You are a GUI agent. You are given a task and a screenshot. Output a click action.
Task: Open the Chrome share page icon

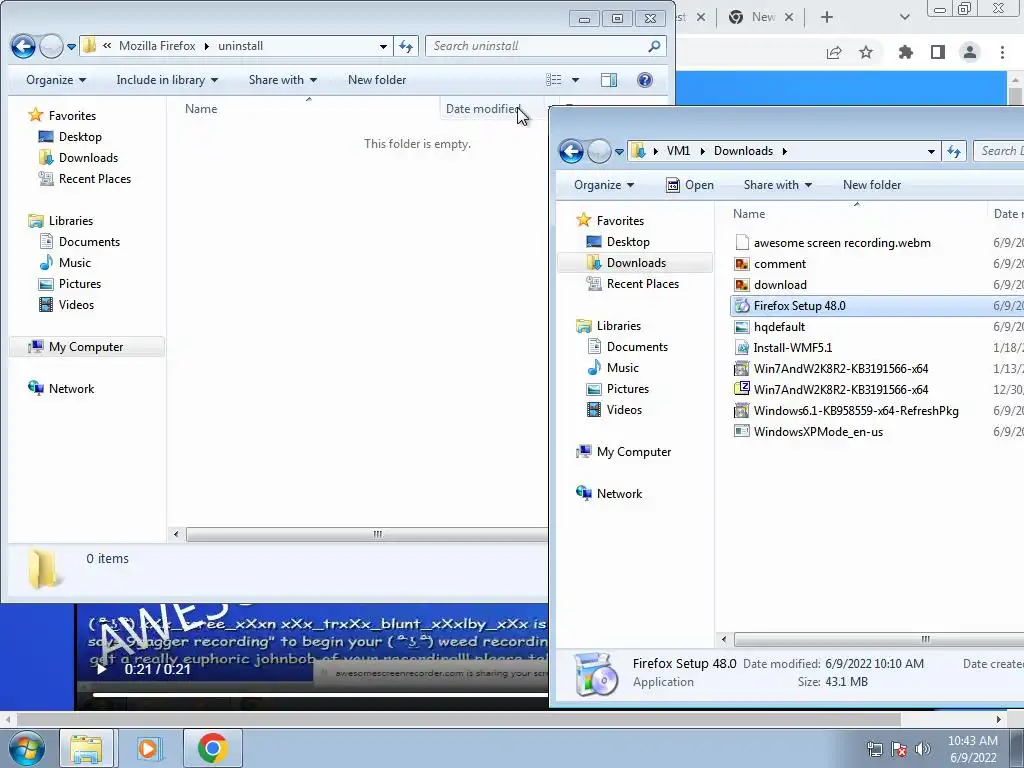[x=834, y=52]
